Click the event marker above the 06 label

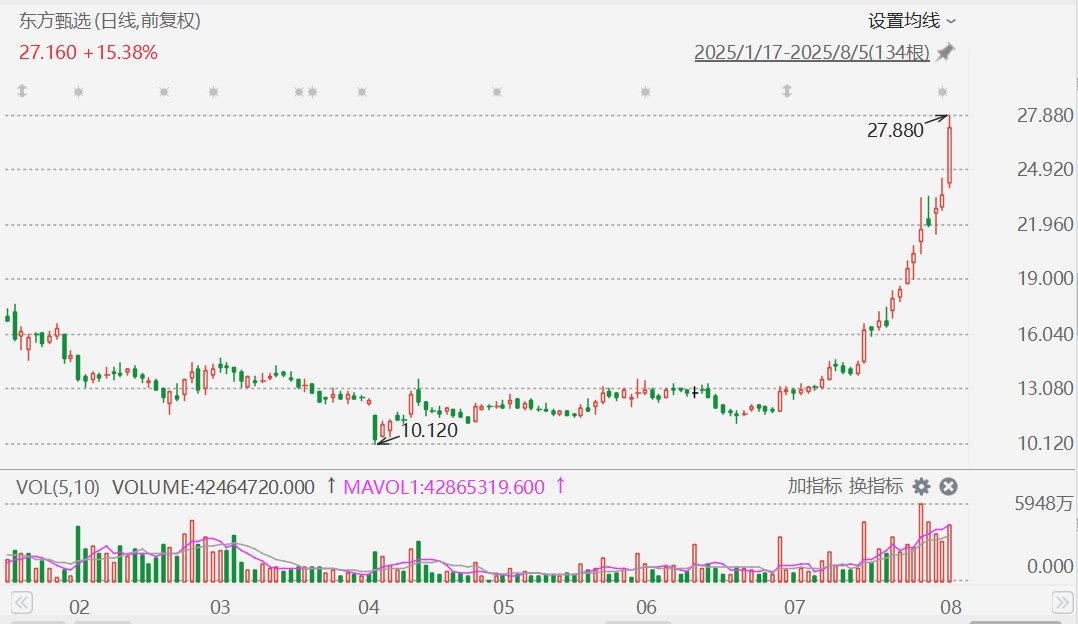645,91
